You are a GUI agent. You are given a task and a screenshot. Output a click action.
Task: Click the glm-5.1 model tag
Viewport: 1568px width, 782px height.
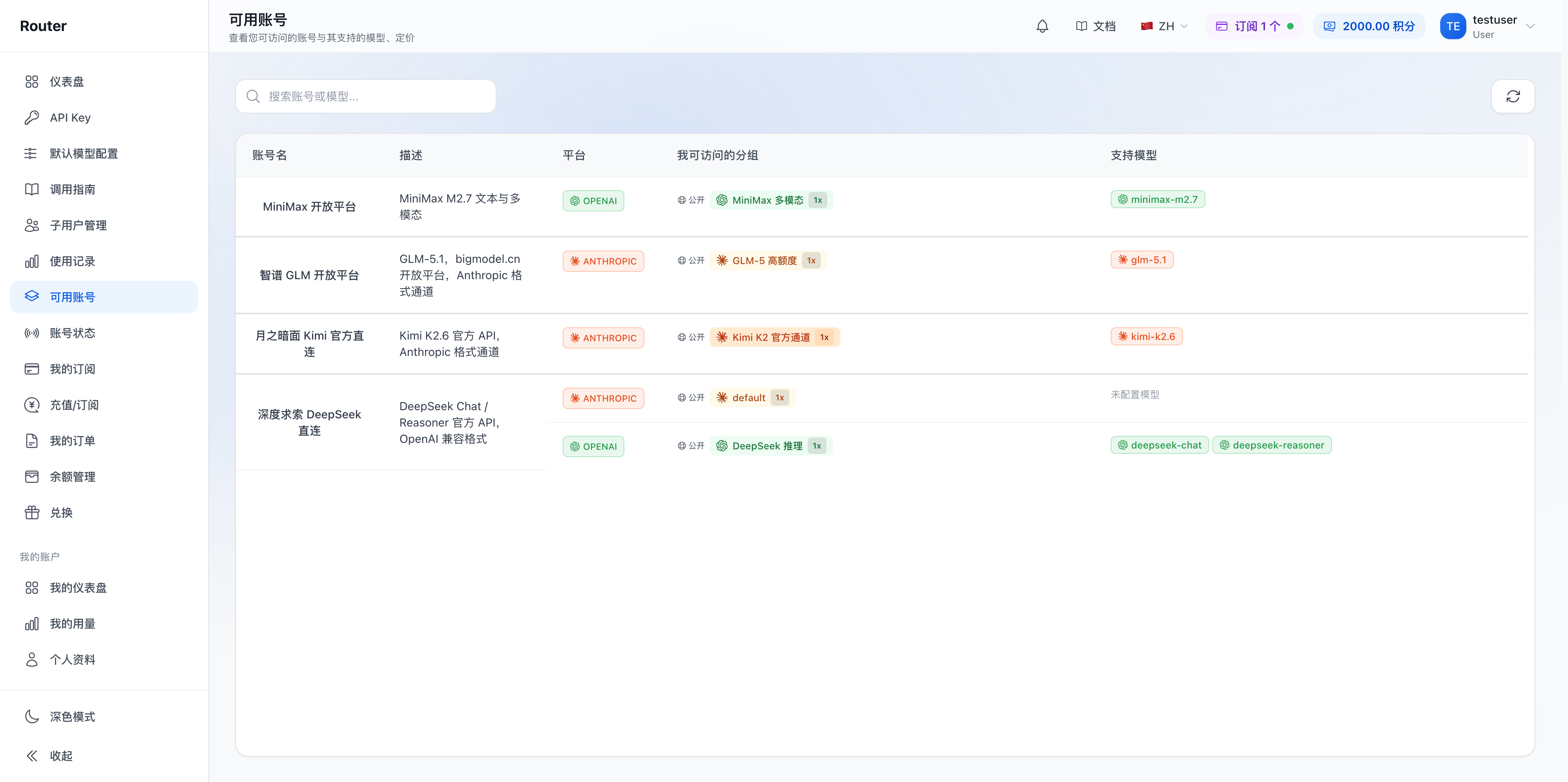1142,260
